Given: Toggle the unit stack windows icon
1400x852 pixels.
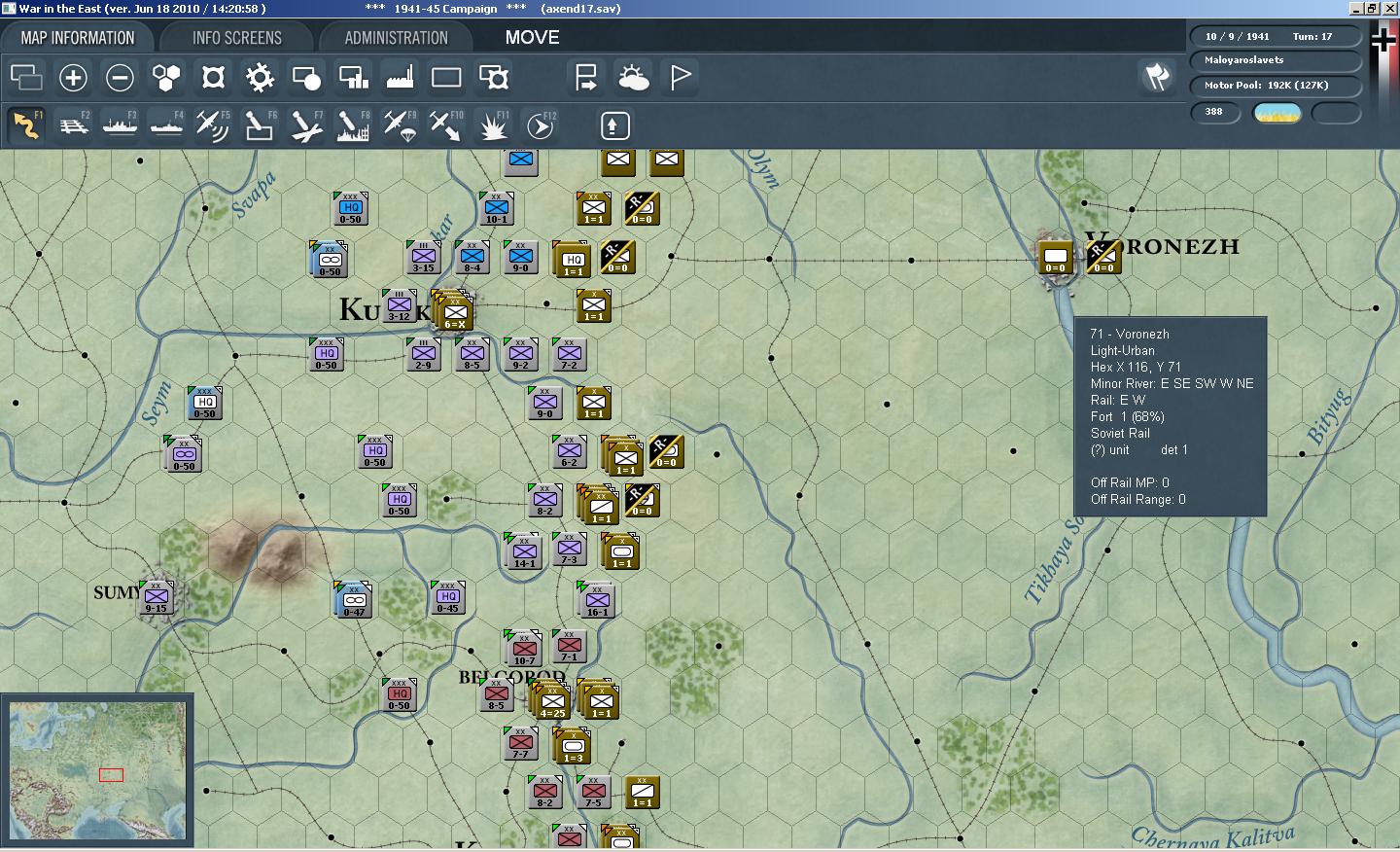Looking at the screenshot, I should pos(26,78).
